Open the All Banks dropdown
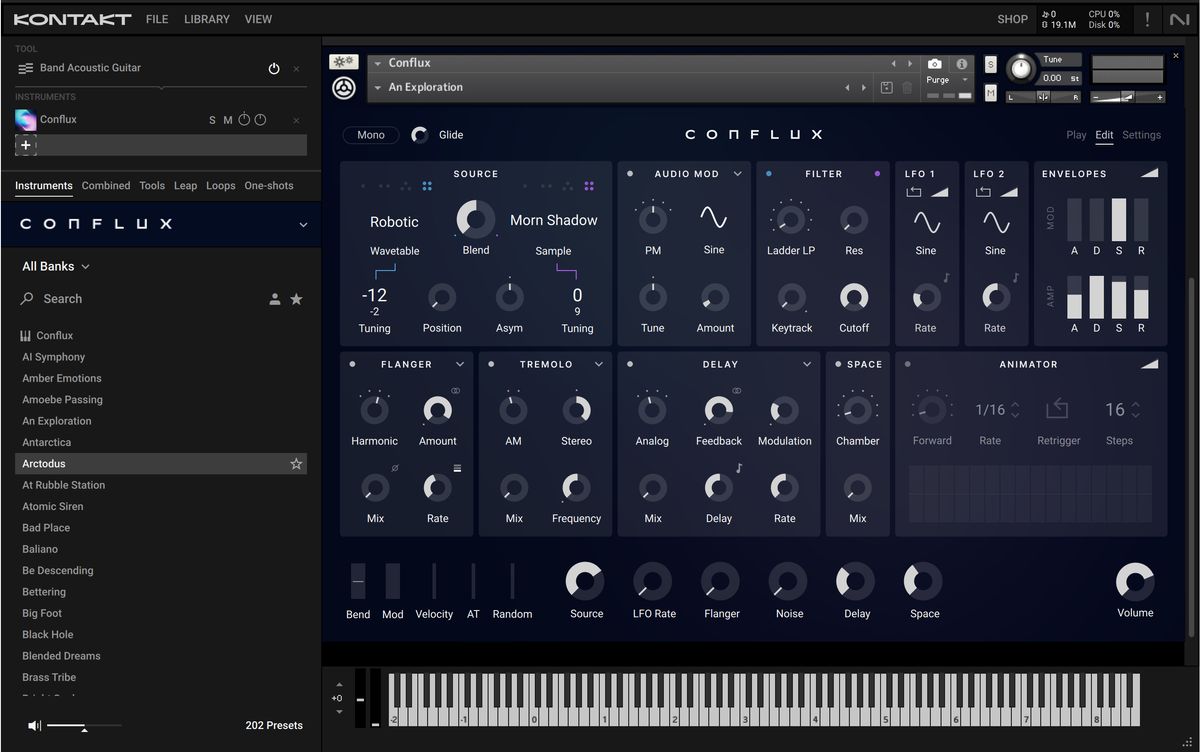This screenshot has width=1200, height=752. pos(55,266)
